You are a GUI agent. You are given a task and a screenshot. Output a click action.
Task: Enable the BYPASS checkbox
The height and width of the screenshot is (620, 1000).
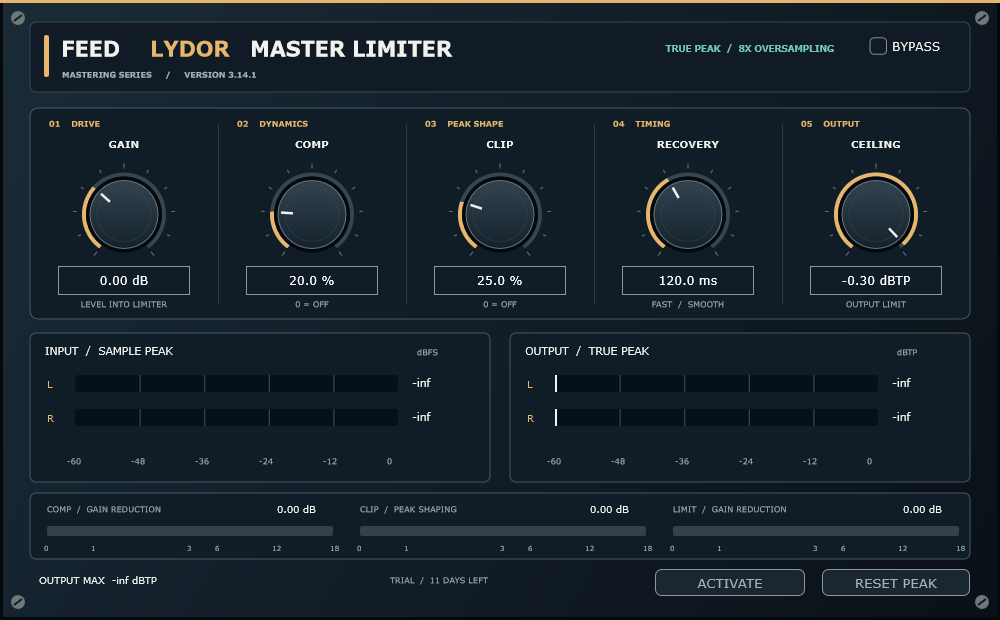878,47
